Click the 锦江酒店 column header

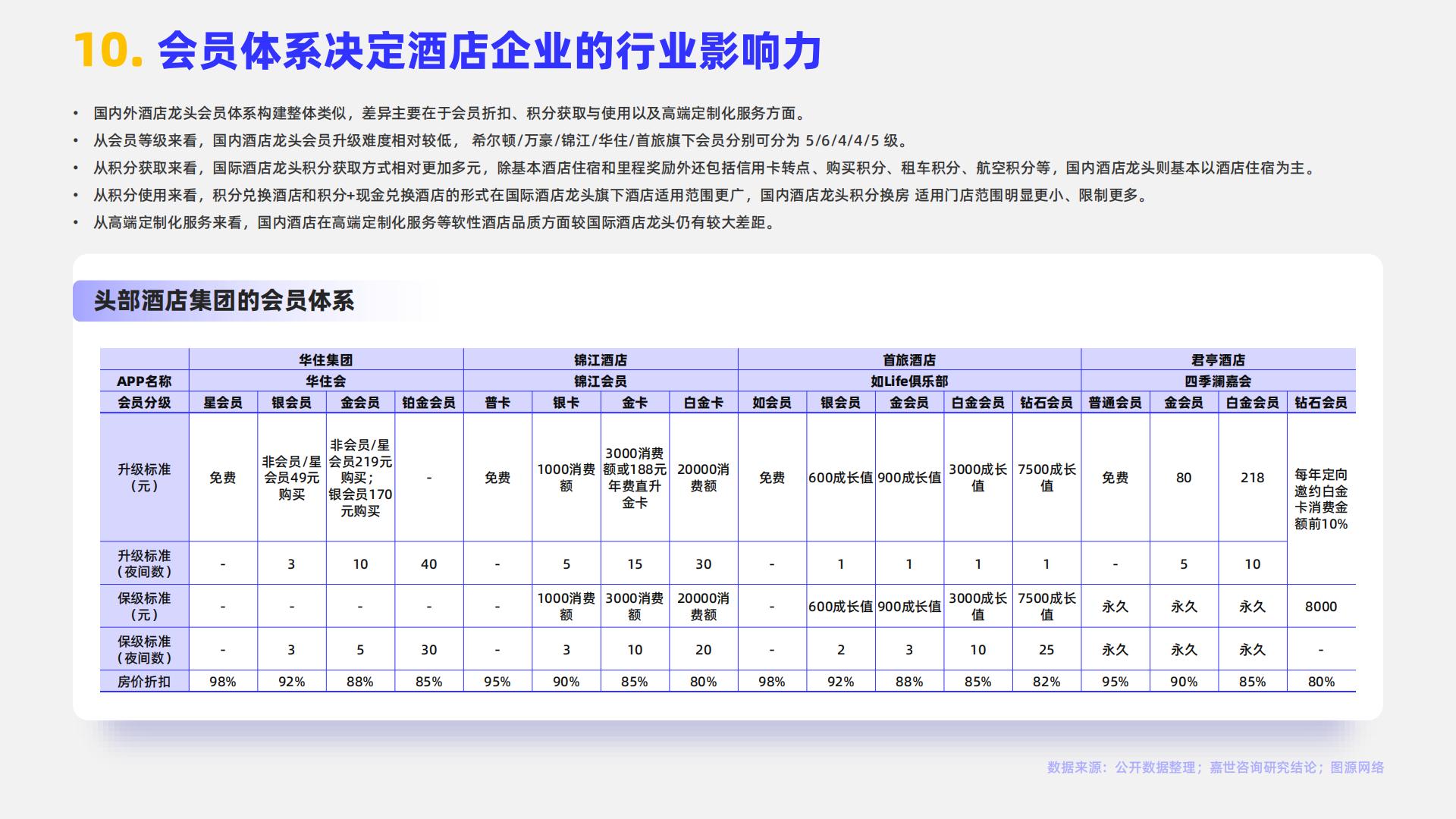601,359
